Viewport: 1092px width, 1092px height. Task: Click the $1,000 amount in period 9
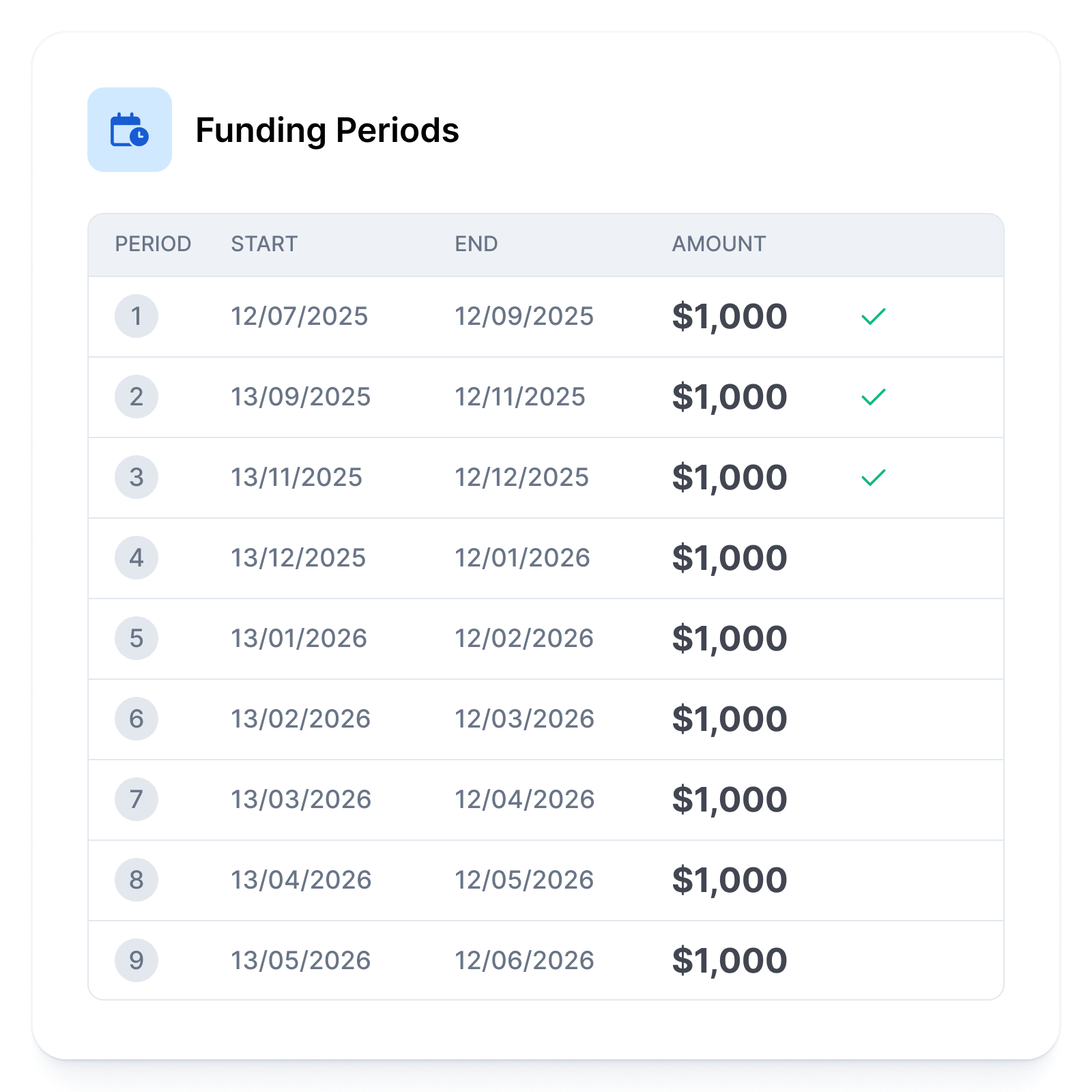[730, 960]
